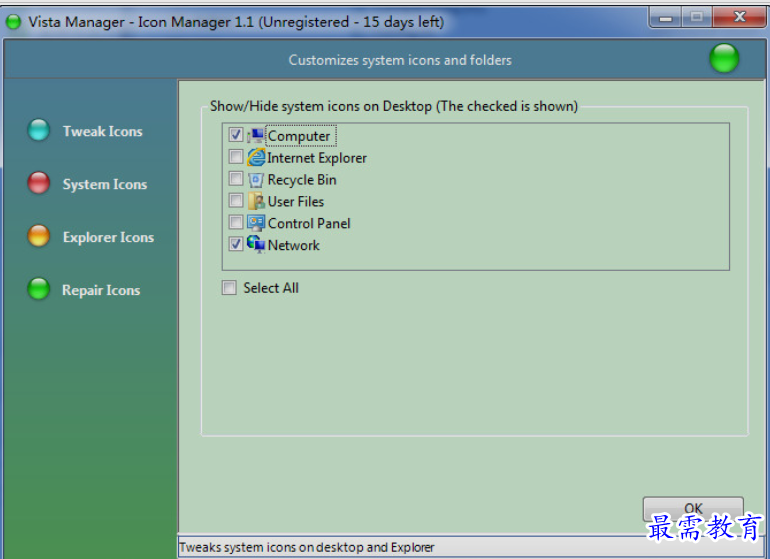Viewport: 770px width, 559px height.
Task: Click the green app icon in title bar
Action: [13, 22]
